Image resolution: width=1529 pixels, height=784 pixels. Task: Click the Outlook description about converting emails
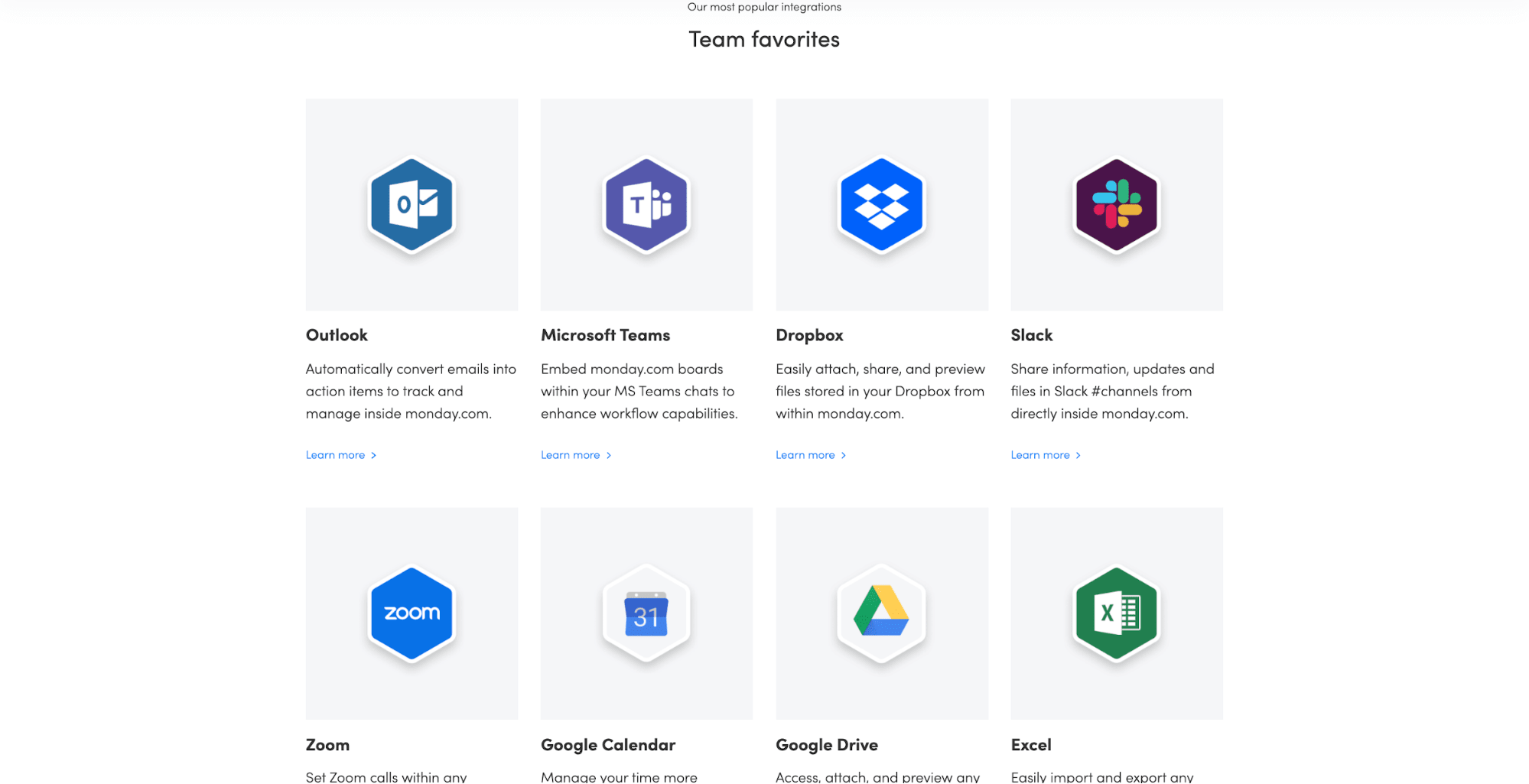pos(411,392)
